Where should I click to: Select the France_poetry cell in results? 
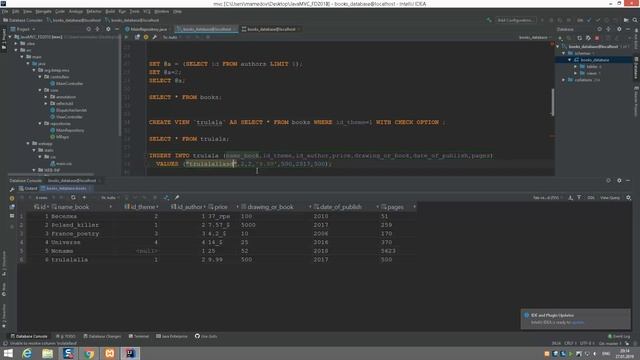75,233
